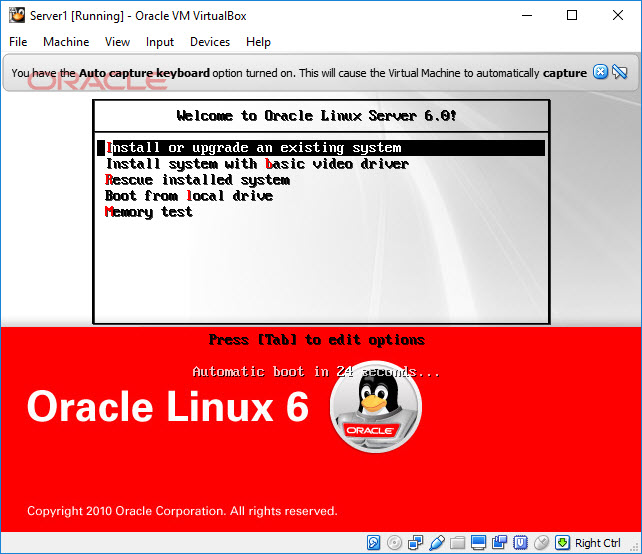
Task: Click the hard disk activity status icon
Action: (373, 543)
